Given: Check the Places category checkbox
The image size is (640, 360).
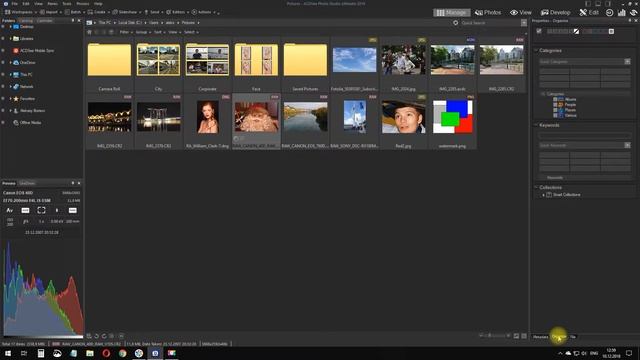Looking at the screenshot, I should pyautogui.click(x=555, y=110).
